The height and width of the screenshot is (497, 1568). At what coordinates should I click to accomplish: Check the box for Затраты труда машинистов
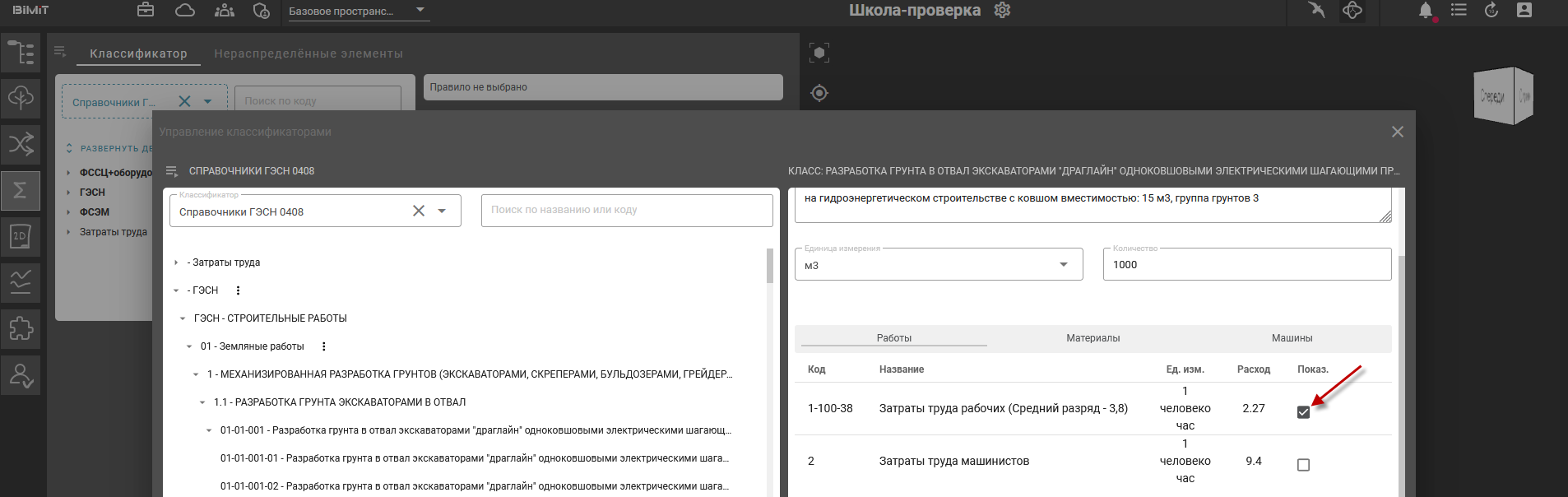(1303, 465)
